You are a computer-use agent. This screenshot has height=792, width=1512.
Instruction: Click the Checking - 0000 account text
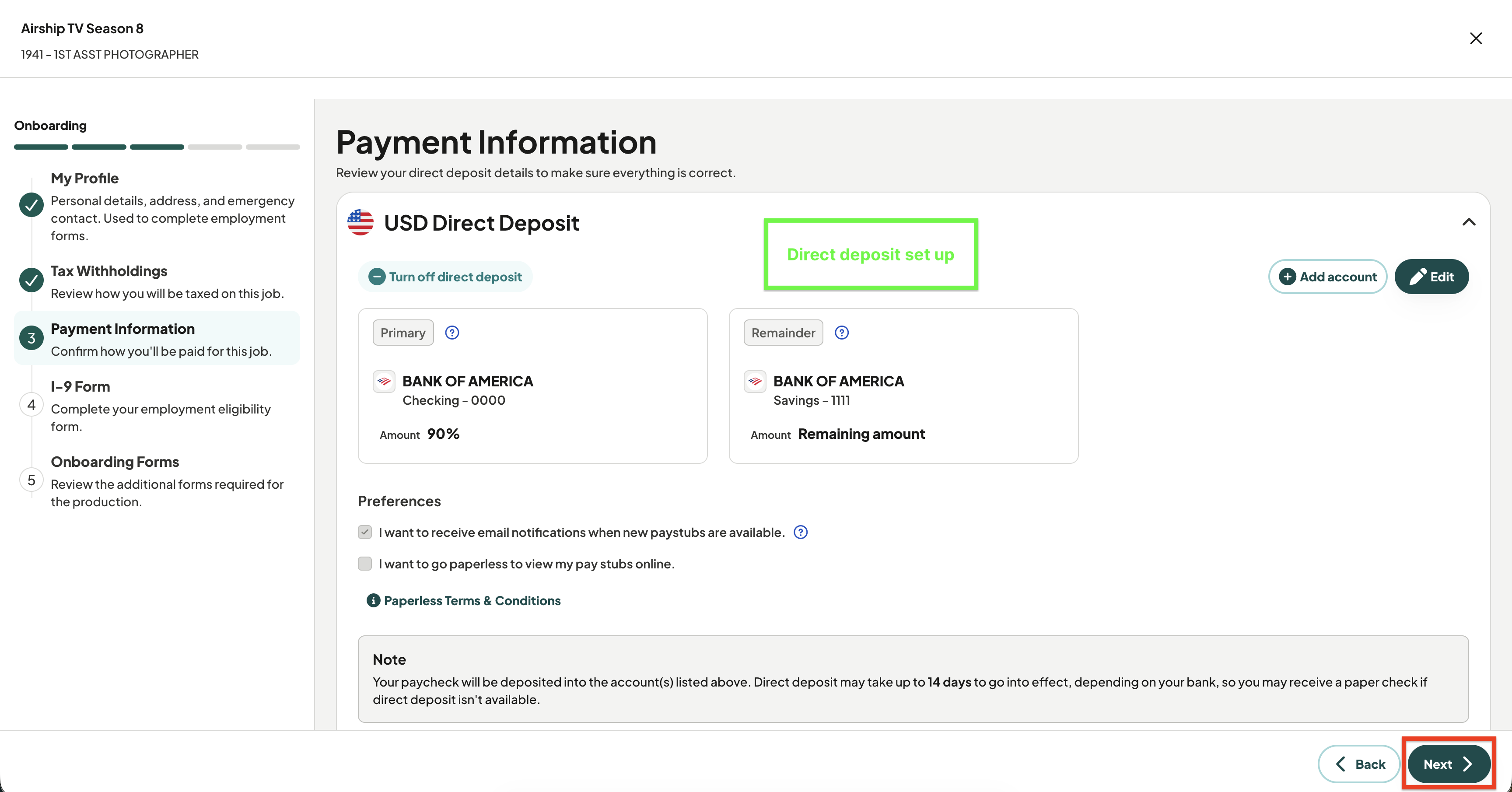pyautogui.click(x=454, y=400)
